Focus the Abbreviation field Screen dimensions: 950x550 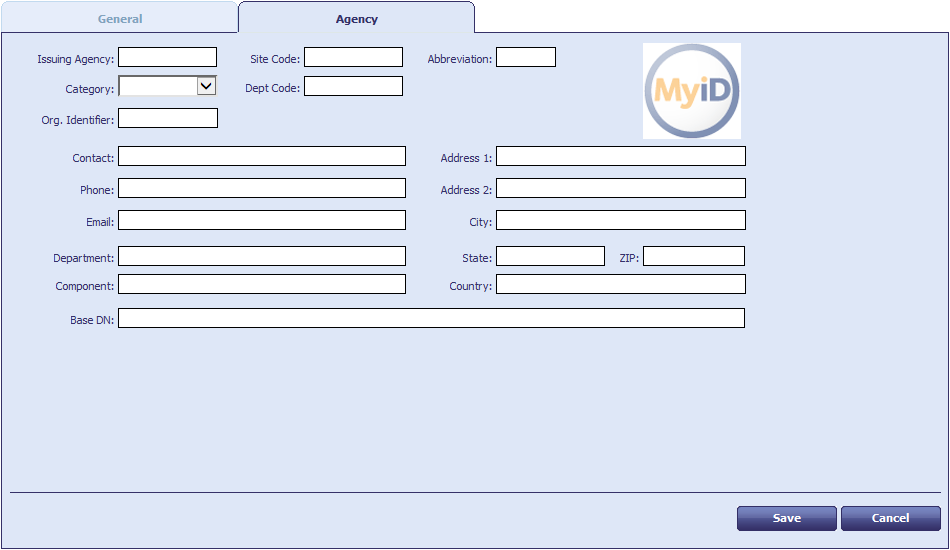pos(526,57)
